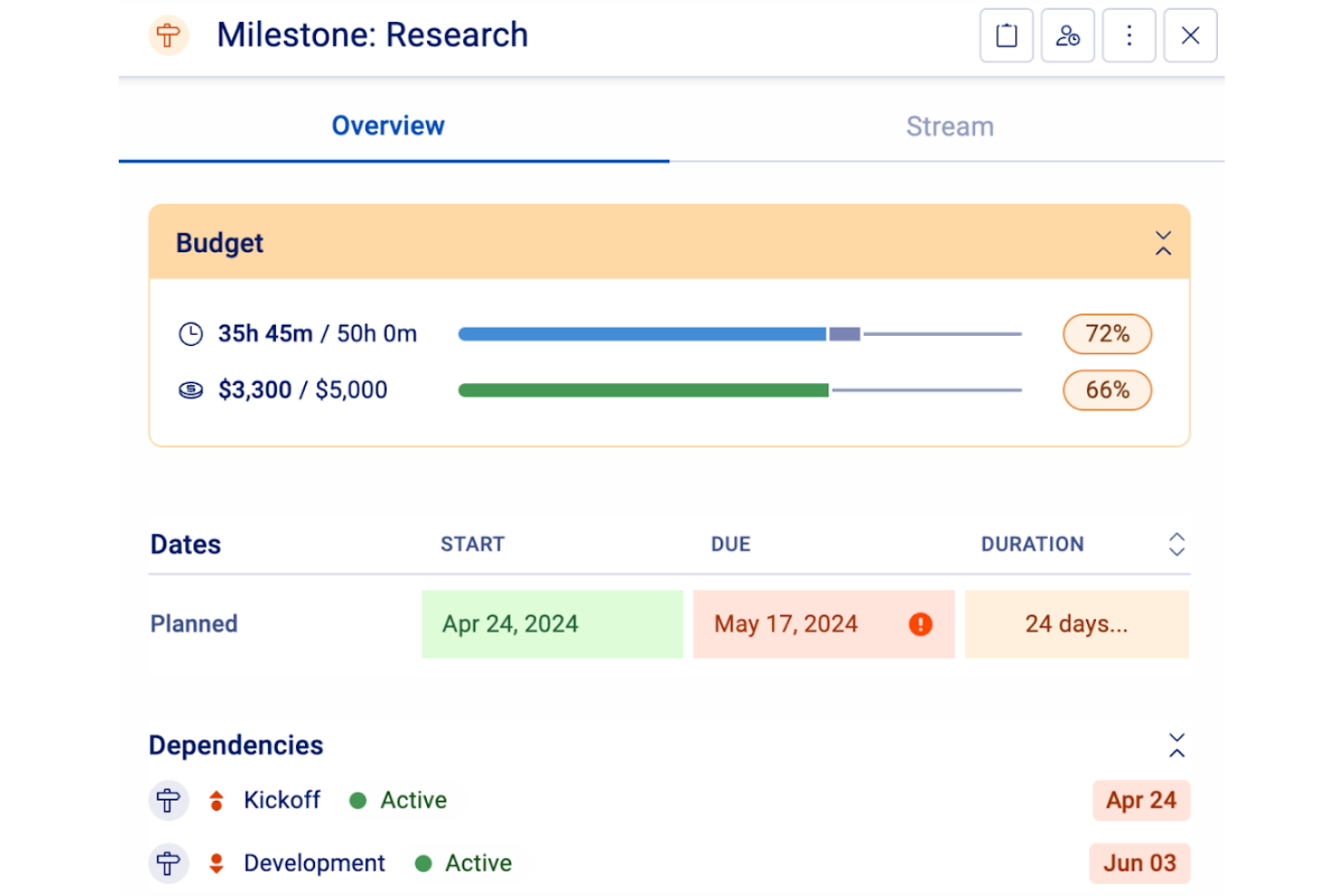
Task: Click the dependency arrow icon beside Kickoff
Action: tap(216, 801)
